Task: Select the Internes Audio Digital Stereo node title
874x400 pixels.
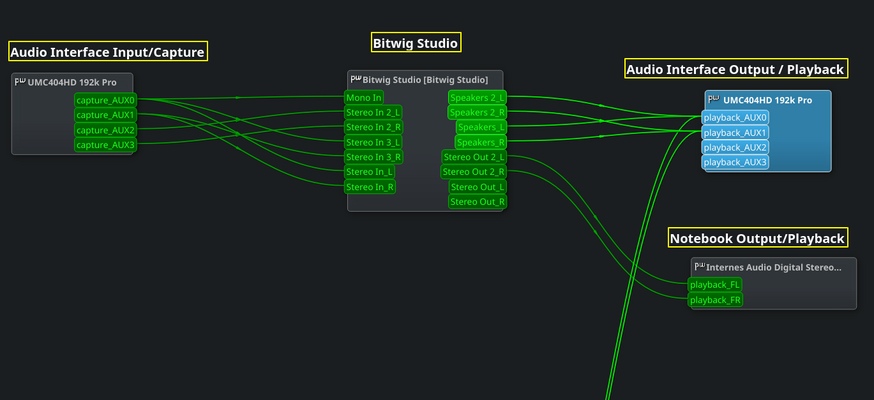Action: coord(774,267)
